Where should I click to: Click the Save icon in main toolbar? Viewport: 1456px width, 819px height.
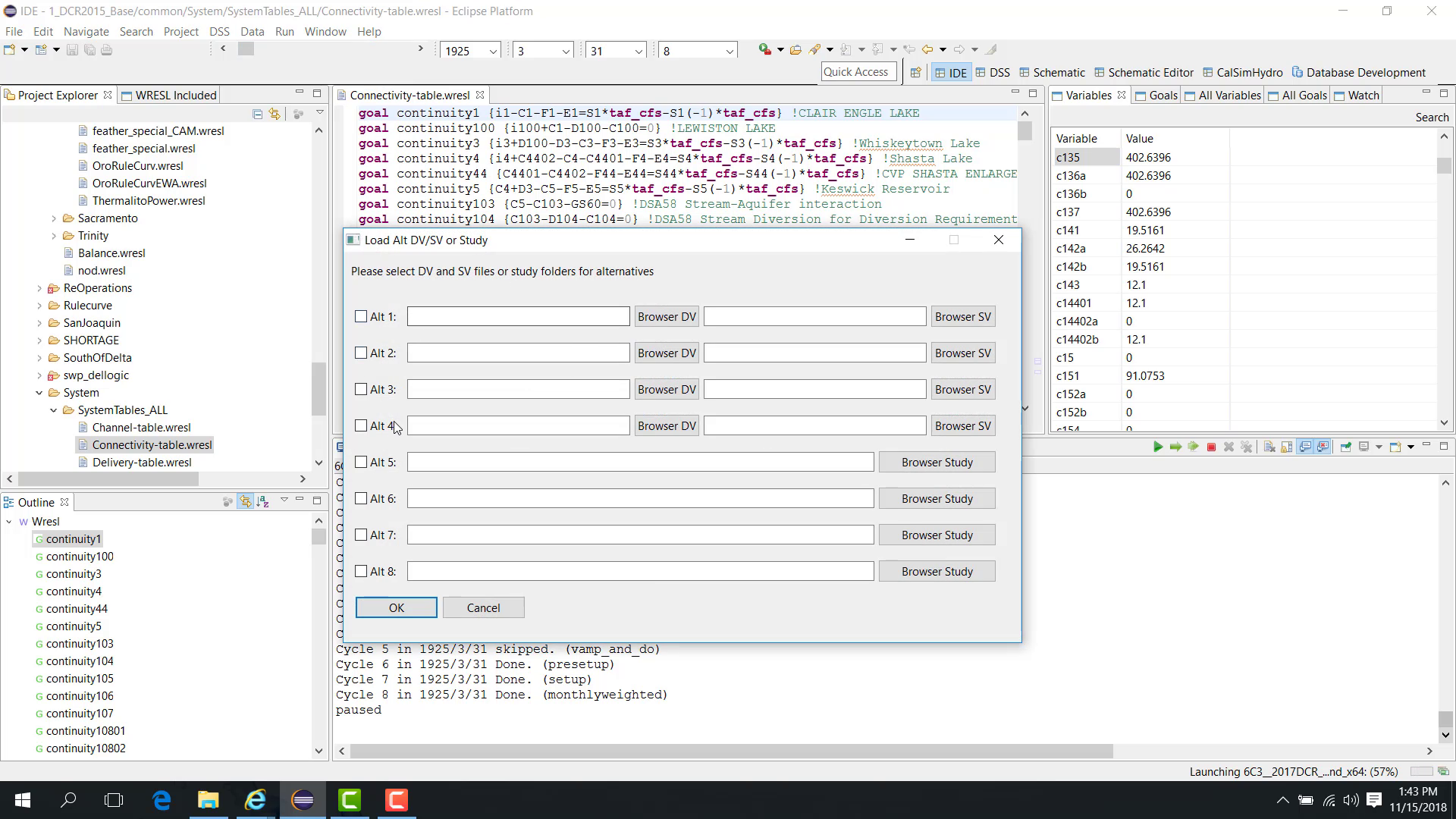(x=72, y=50)
